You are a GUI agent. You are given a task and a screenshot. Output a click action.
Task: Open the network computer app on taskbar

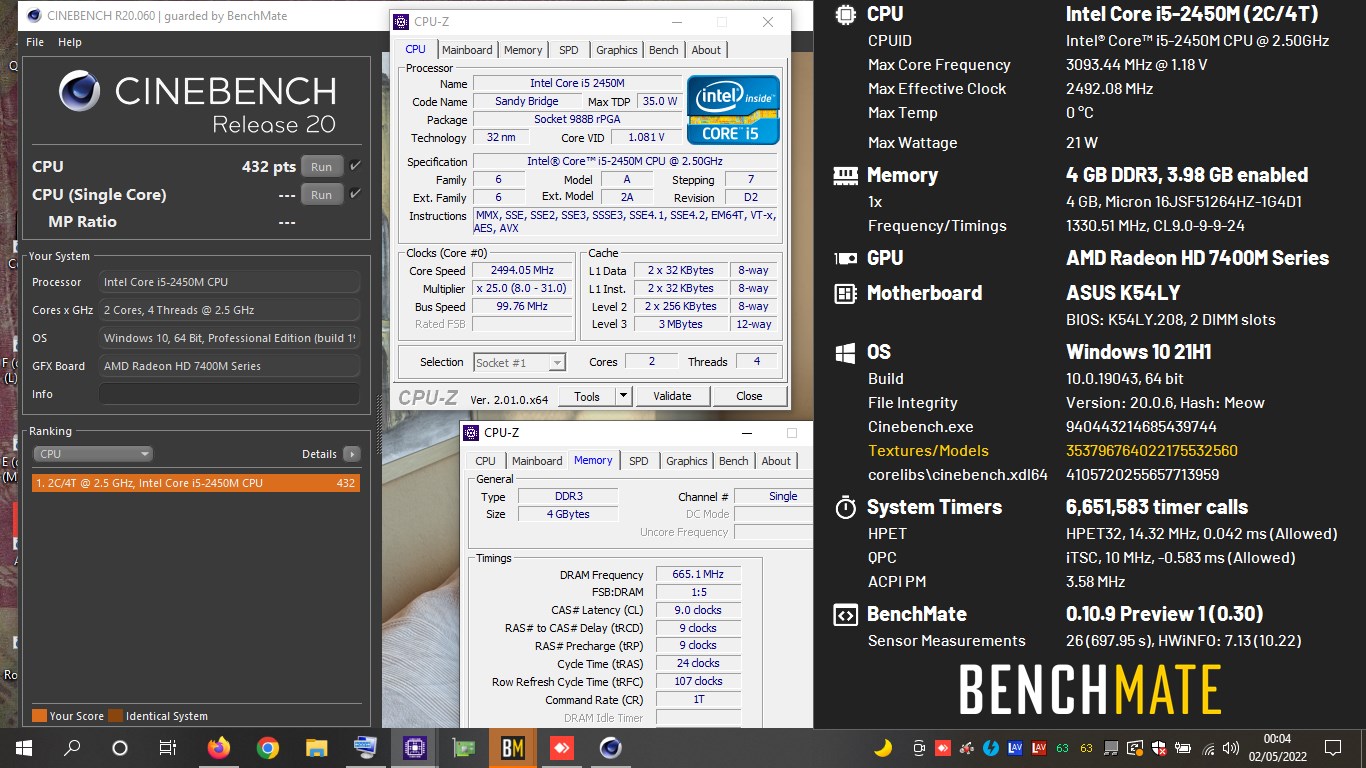click(x=365, y=747)
